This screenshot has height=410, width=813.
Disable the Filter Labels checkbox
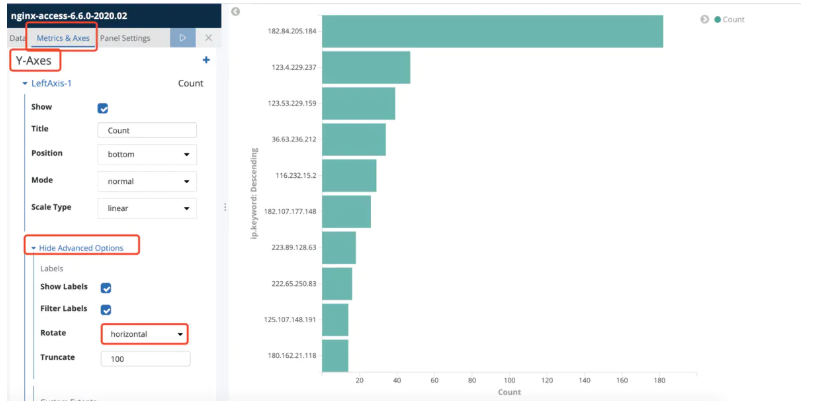pyautogui.click(x=106, y=309)
